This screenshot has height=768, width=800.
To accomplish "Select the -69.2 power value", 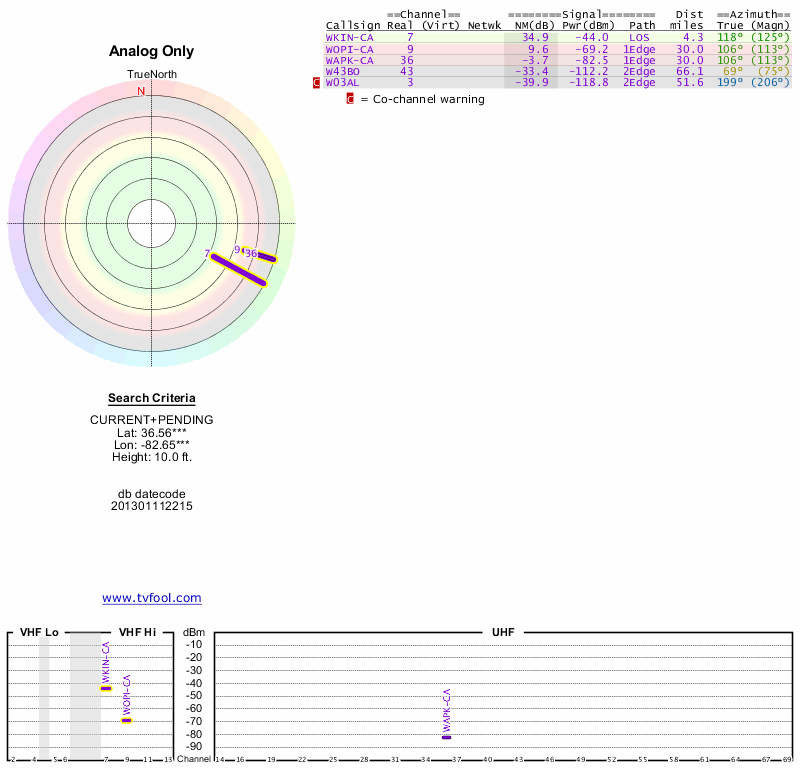I will [591, 49].
